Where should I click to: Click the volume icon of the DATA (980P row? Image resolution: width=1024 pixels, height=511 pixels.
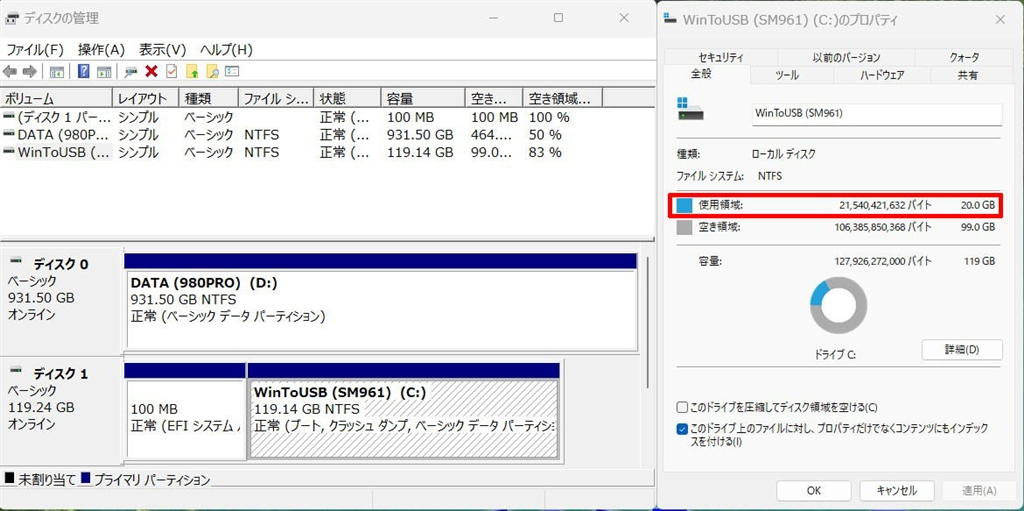pos(8,135)
